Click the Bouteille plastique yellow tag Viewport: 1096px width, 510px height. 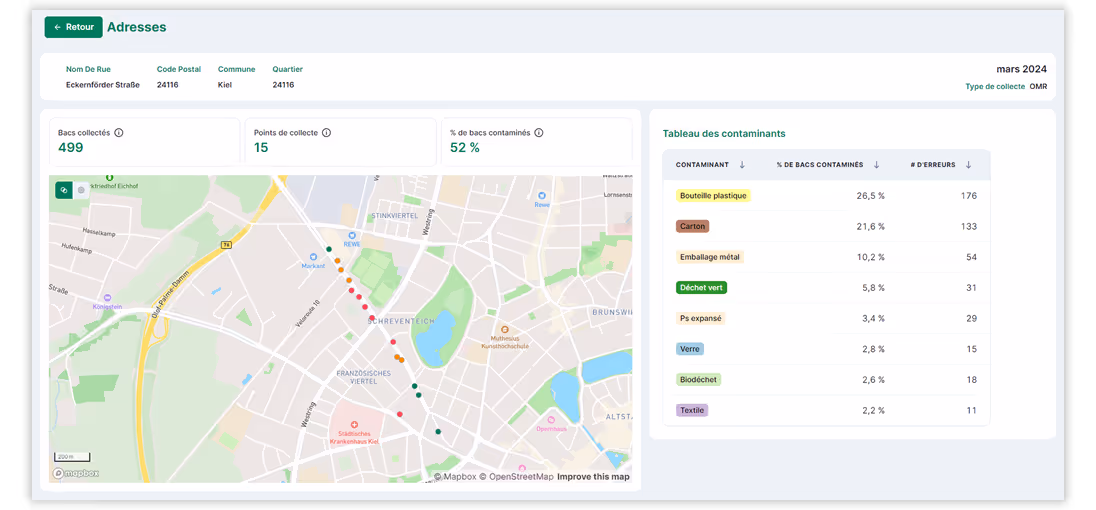tap(713, 196)
